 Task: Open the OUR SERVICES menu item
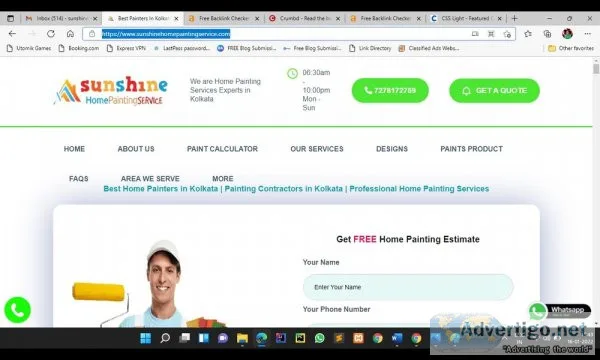click(317, 149)
